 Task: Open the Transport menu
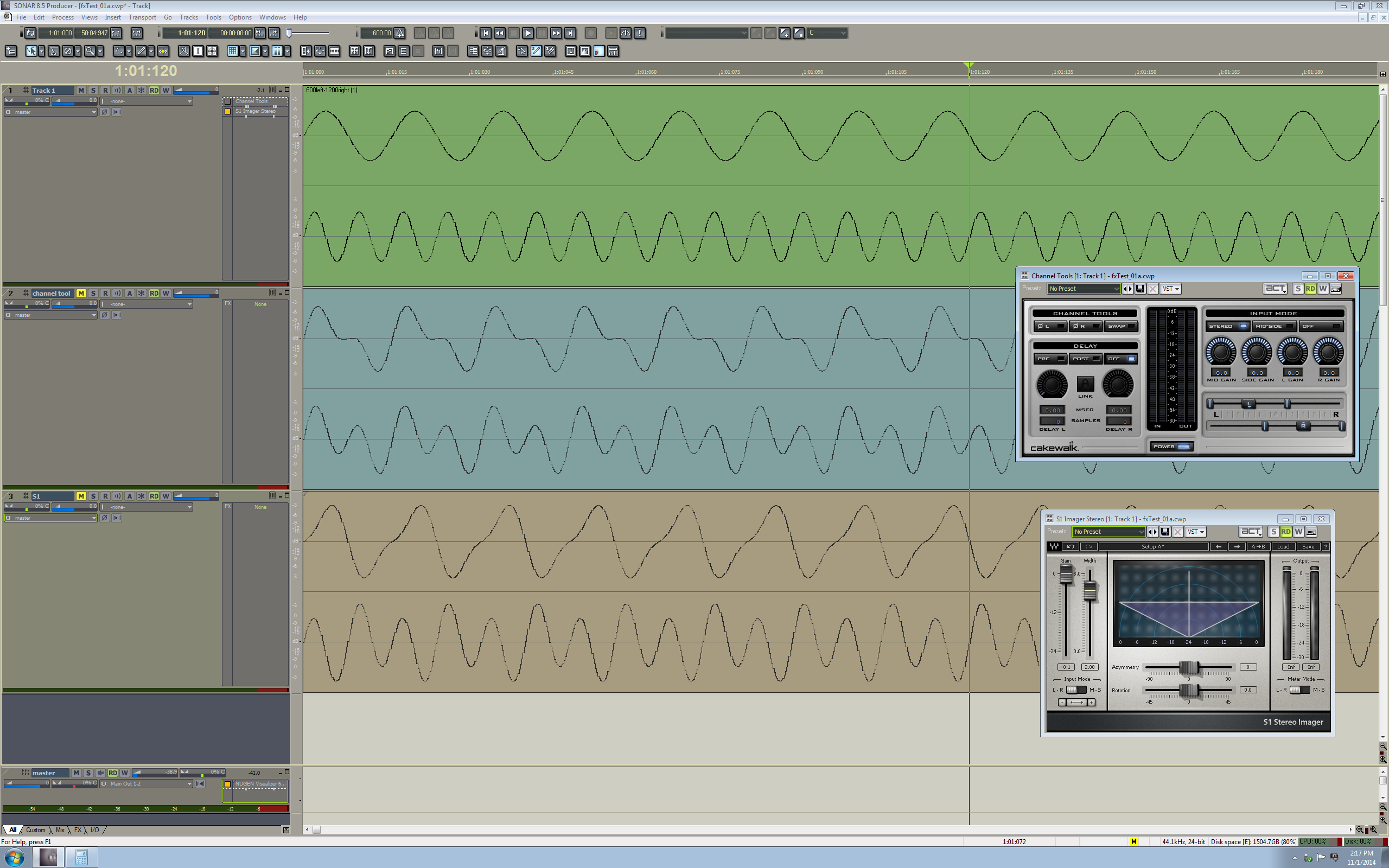point(142,17)
